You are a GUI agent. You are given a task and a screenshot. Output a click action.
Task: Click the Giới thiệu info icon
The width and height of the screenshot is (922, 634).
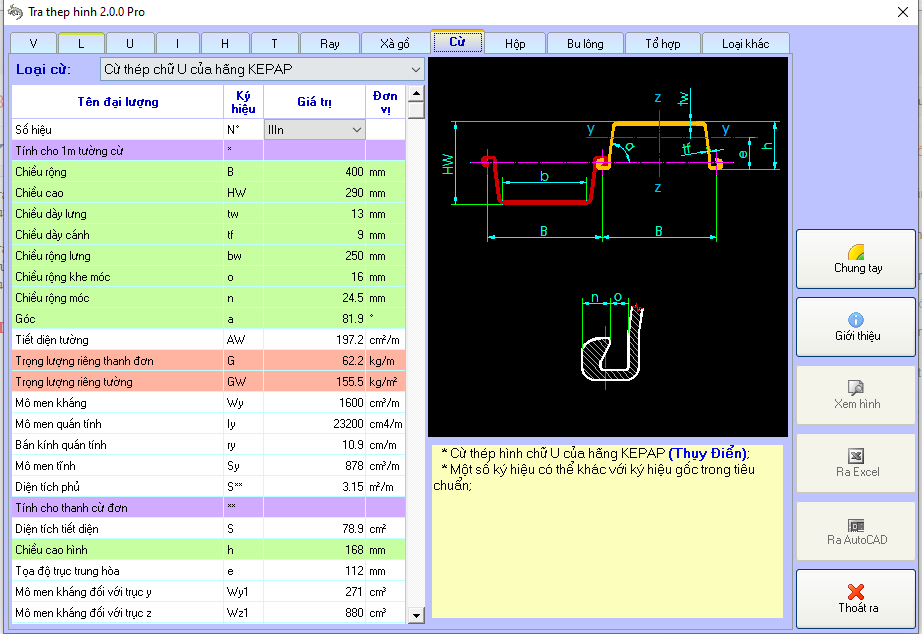click(x=856, y=319)
